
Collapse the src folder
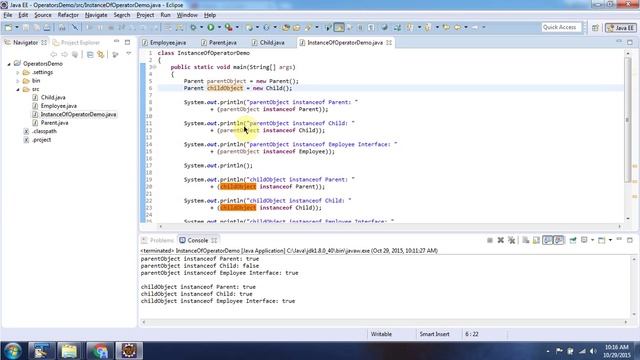tap(18, 89)
